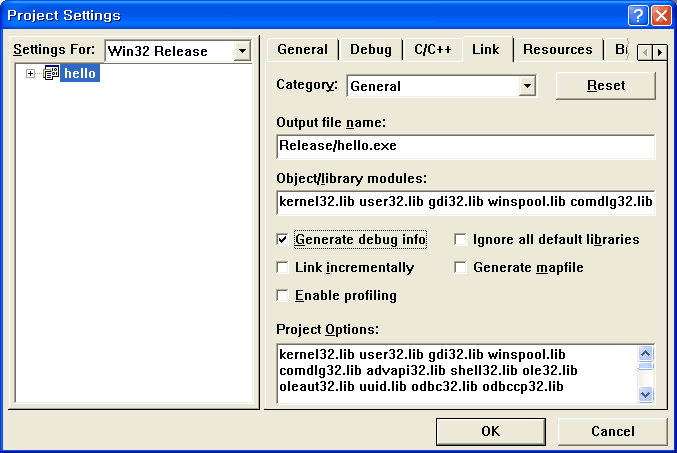
Task: Click the Output file name field
Action: point(465,147)
